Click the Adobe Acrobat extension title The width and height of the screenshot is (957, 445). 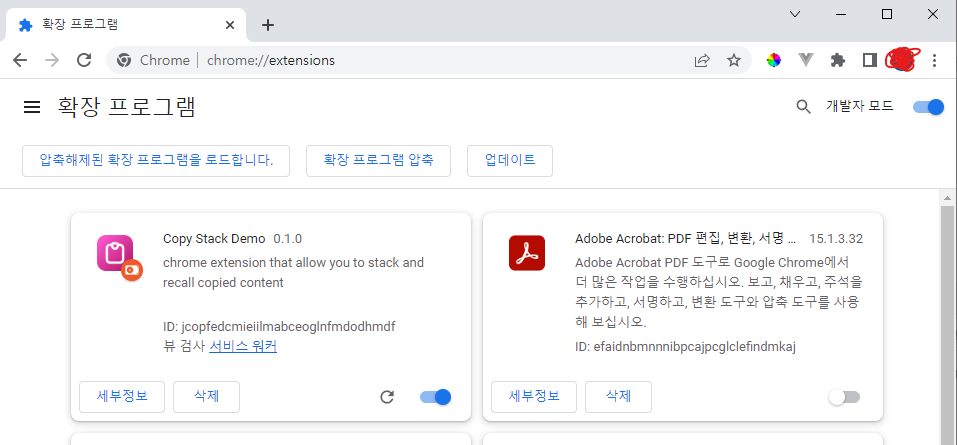tap(685, 238)
